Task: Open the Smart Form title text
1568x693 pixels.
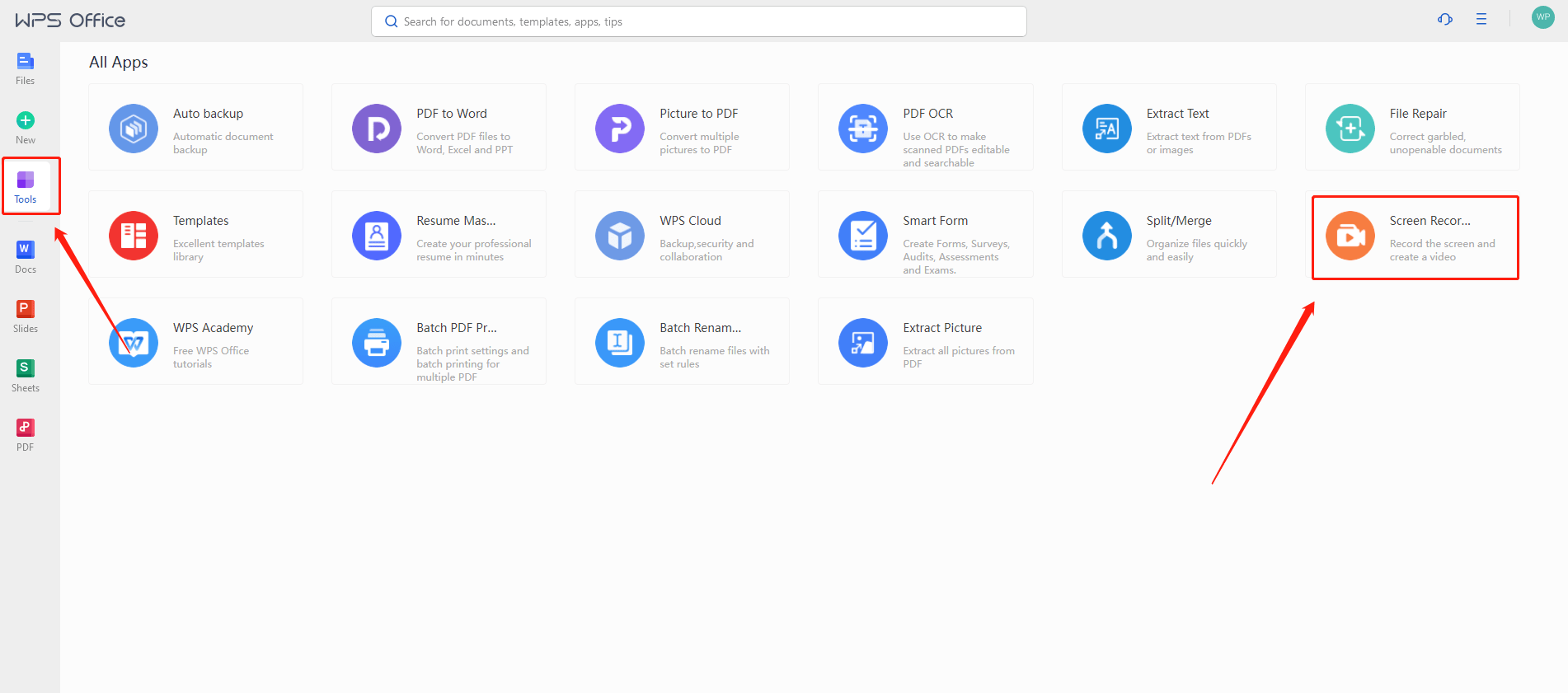Action: coord(936,221)
